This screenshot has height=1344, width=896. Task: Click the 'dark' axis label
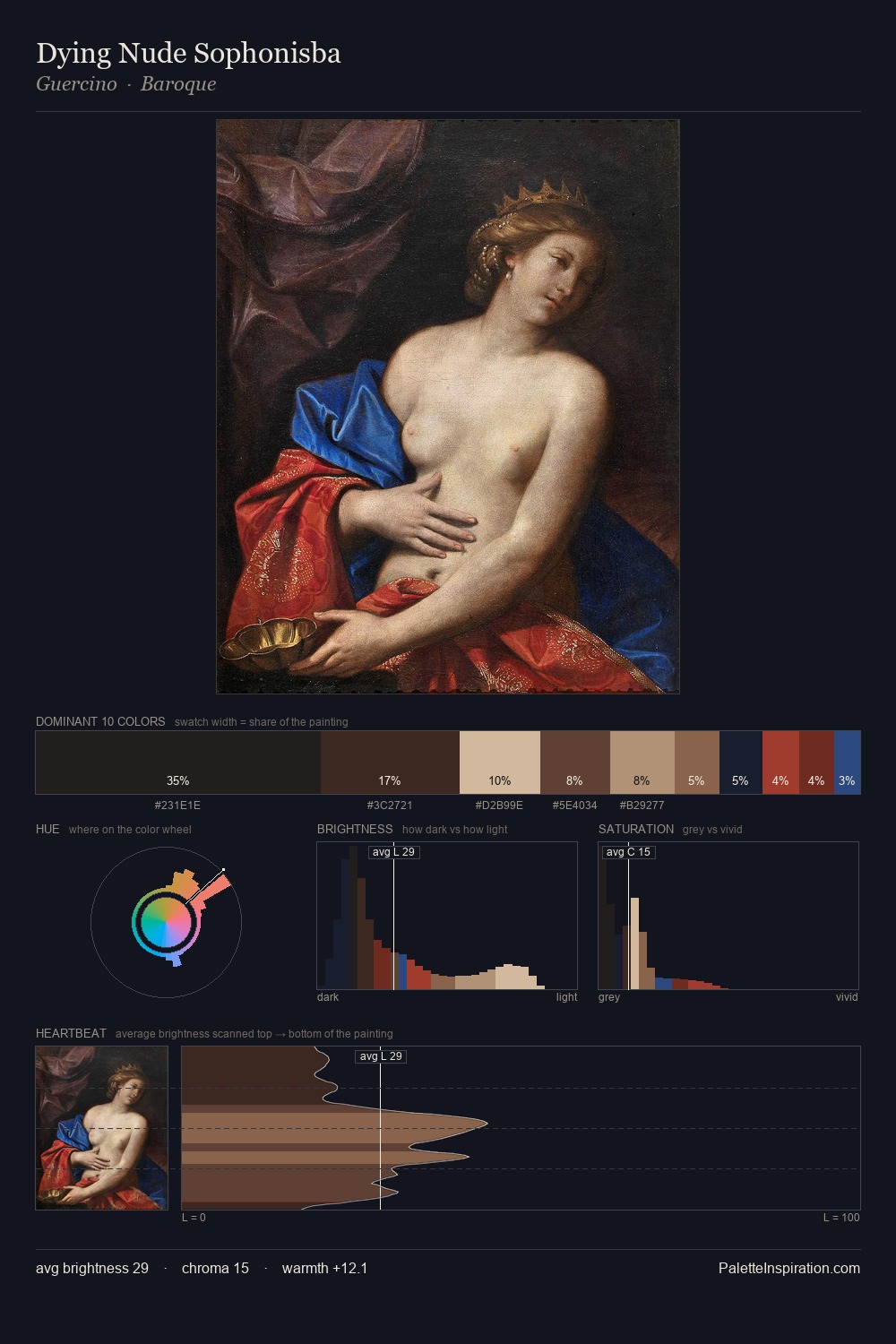pos(328,996)
